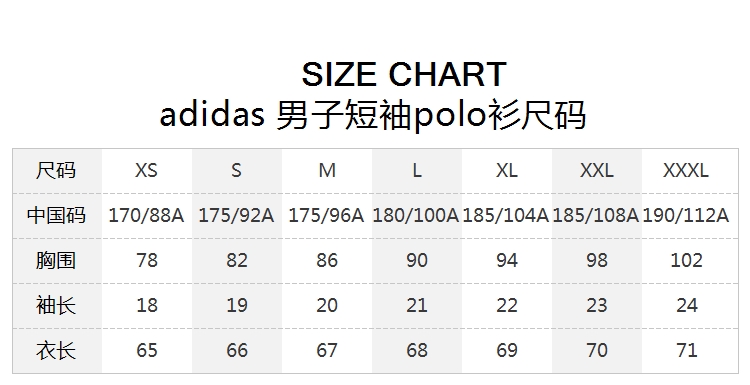This screenshot has width=750, height=385.
Task: Select the XXXL size column header
Action: (x=686, y=171)
